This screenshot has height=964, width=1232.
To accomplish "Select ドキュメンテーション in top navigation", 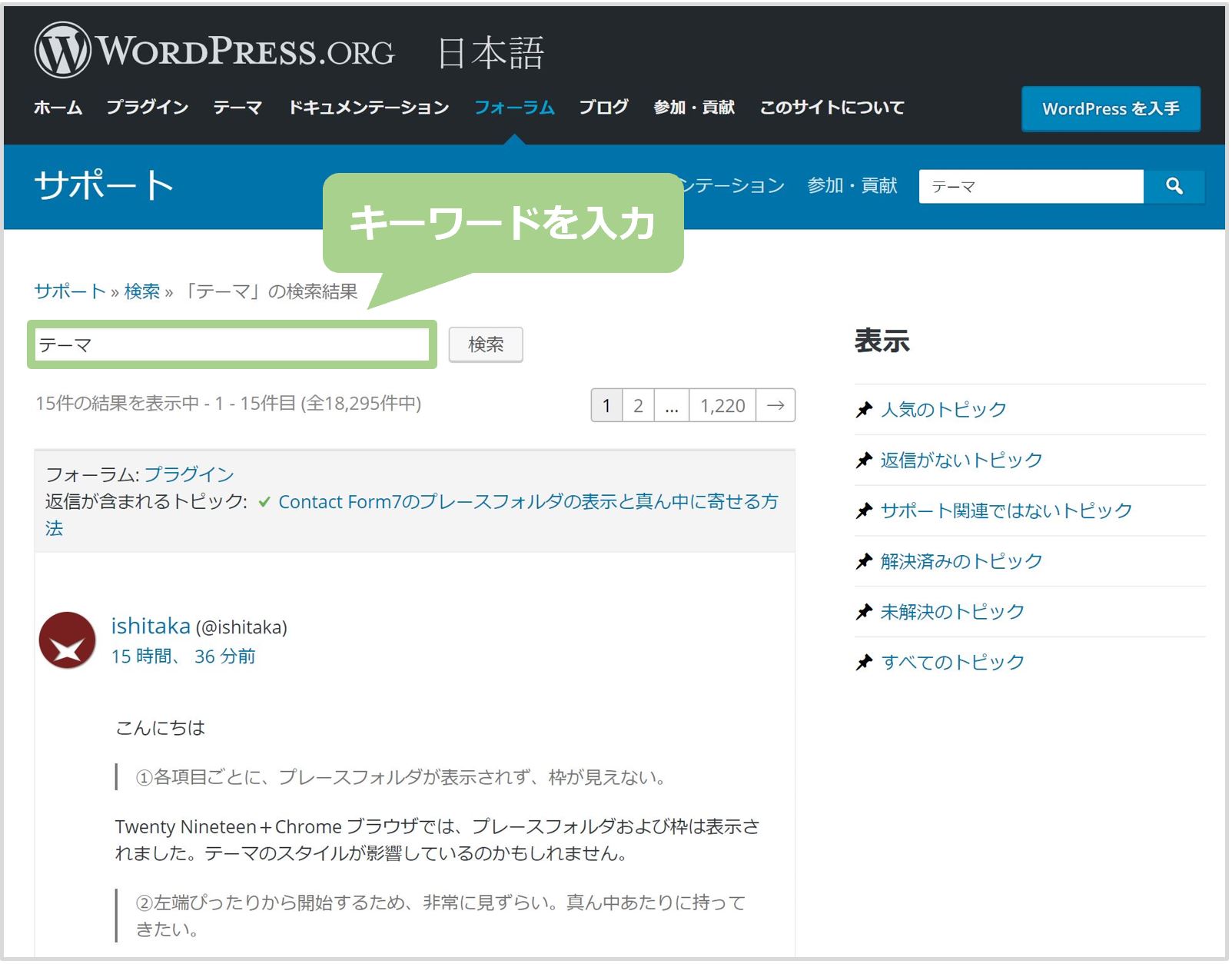I will coord(369,108).
